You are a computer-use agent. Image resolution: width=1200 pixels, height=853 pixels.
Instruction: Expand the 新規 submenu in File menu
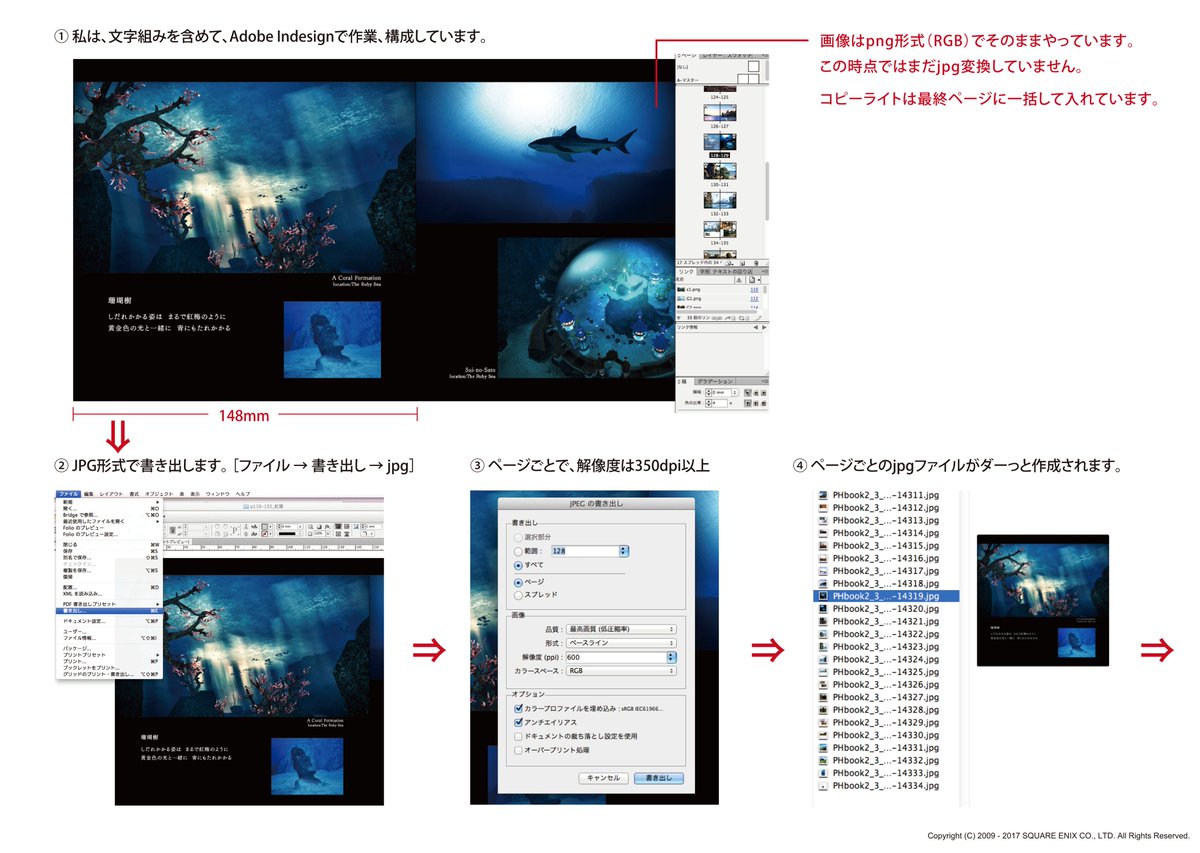158,502
